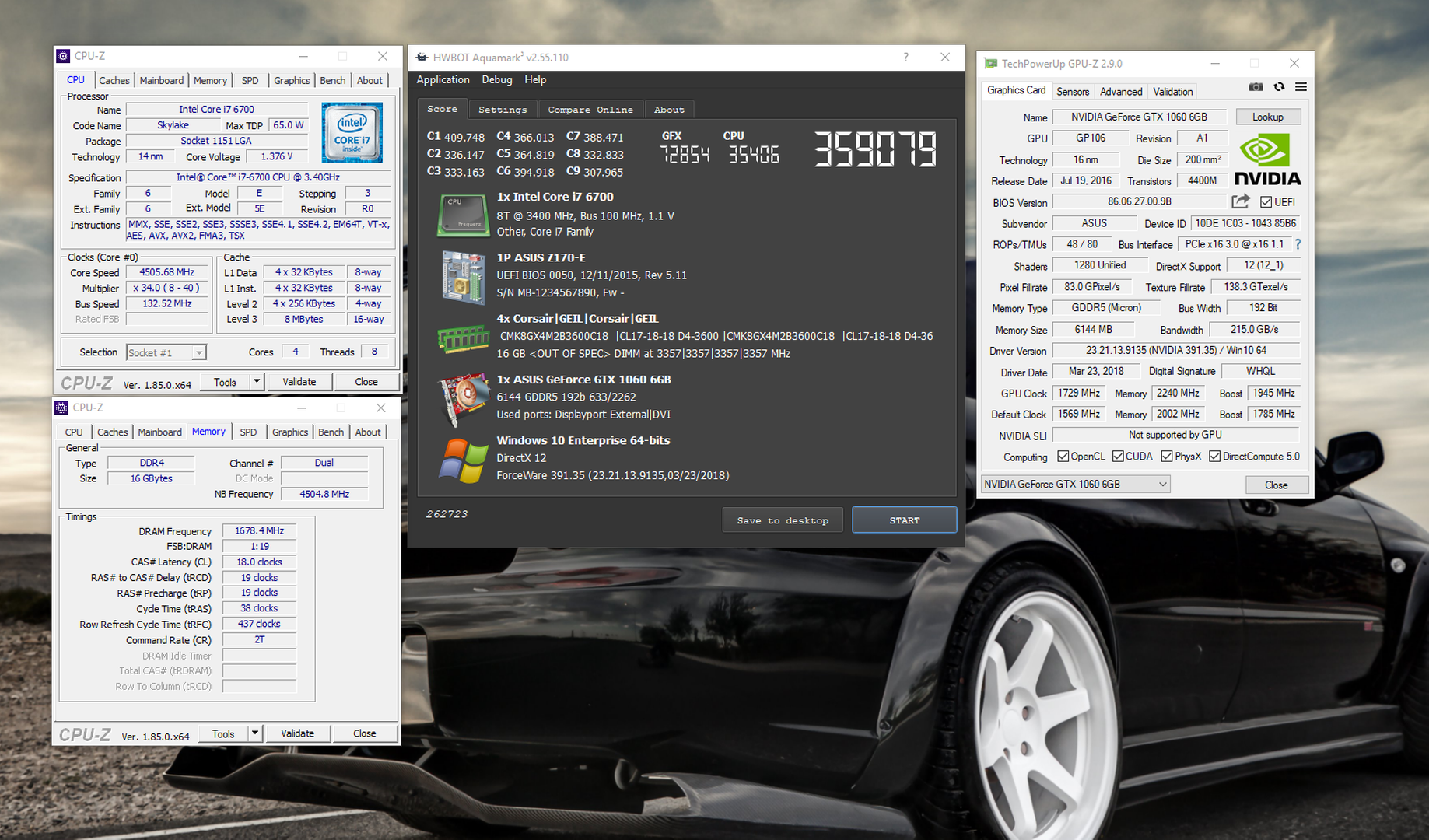The height and width of the screenshot is (840, 1429).
Task: Toggle the DirectCompute 5.0 checkbox
Action: tap(1214, 457)
